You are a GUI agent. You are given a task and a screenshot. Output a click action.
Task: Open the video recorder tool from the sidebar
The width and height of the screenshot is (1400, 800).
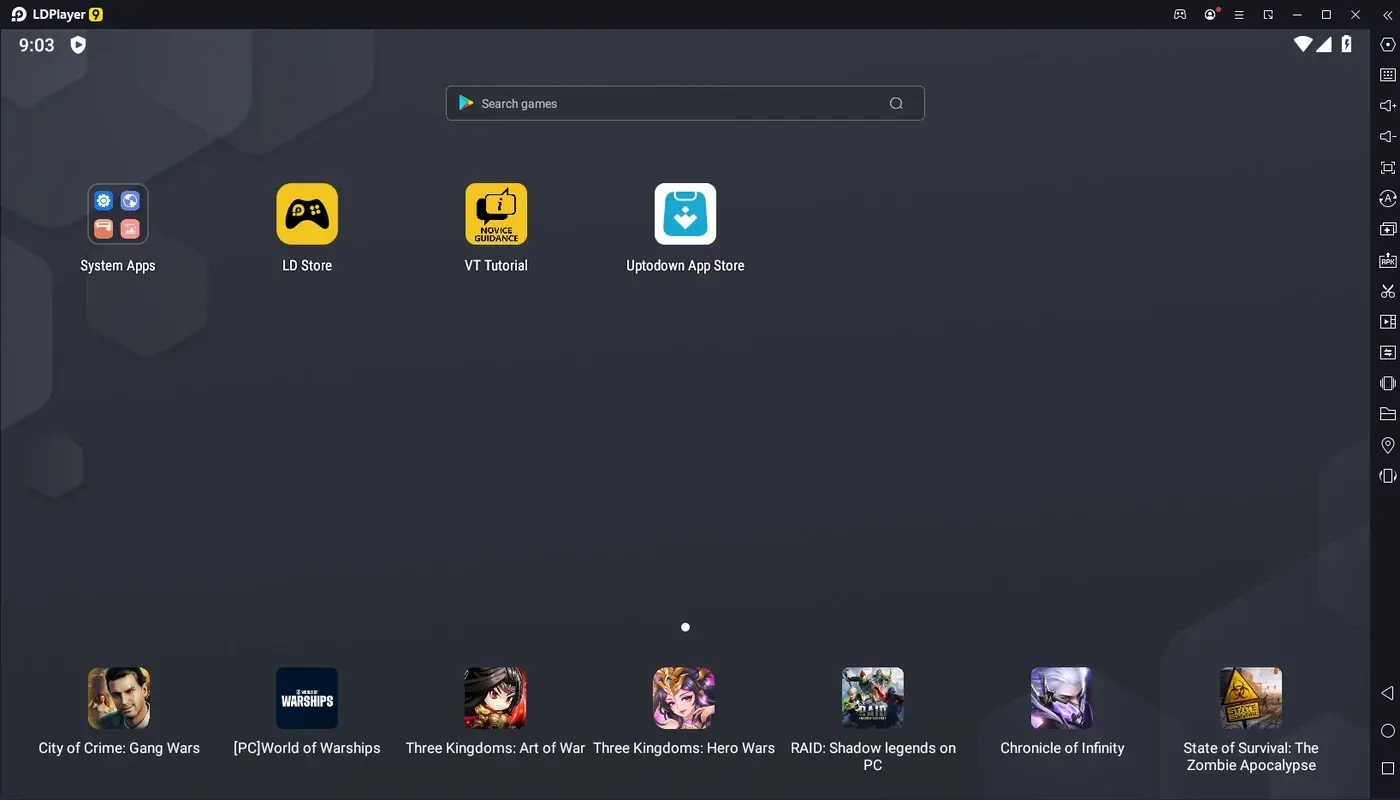1387,321
